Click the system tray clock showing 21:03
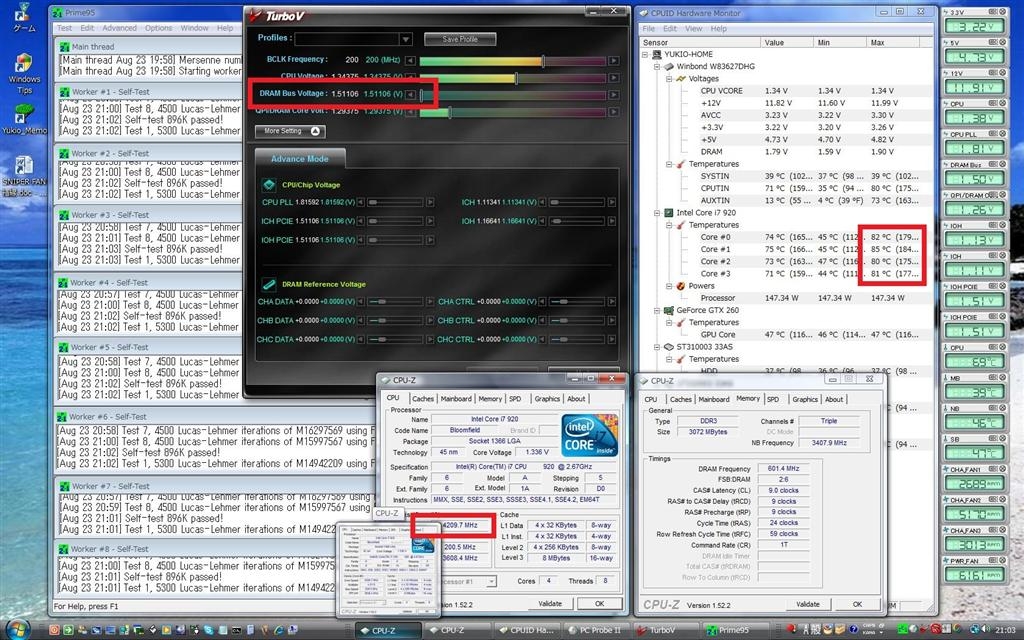This screenshot has height=640, width=1024. tap(1006, 630)
